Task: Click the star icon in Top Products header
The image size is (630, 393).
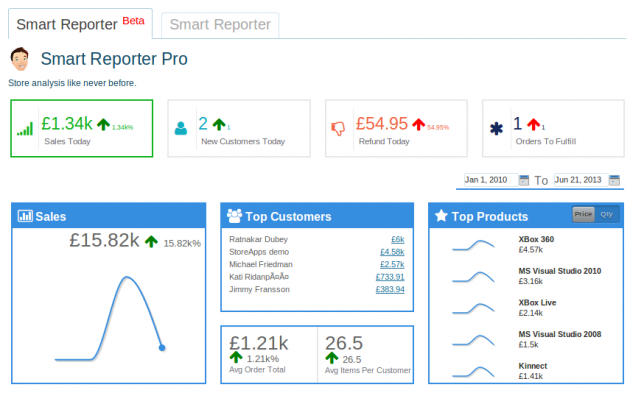Action: click(x=441, y=216)
